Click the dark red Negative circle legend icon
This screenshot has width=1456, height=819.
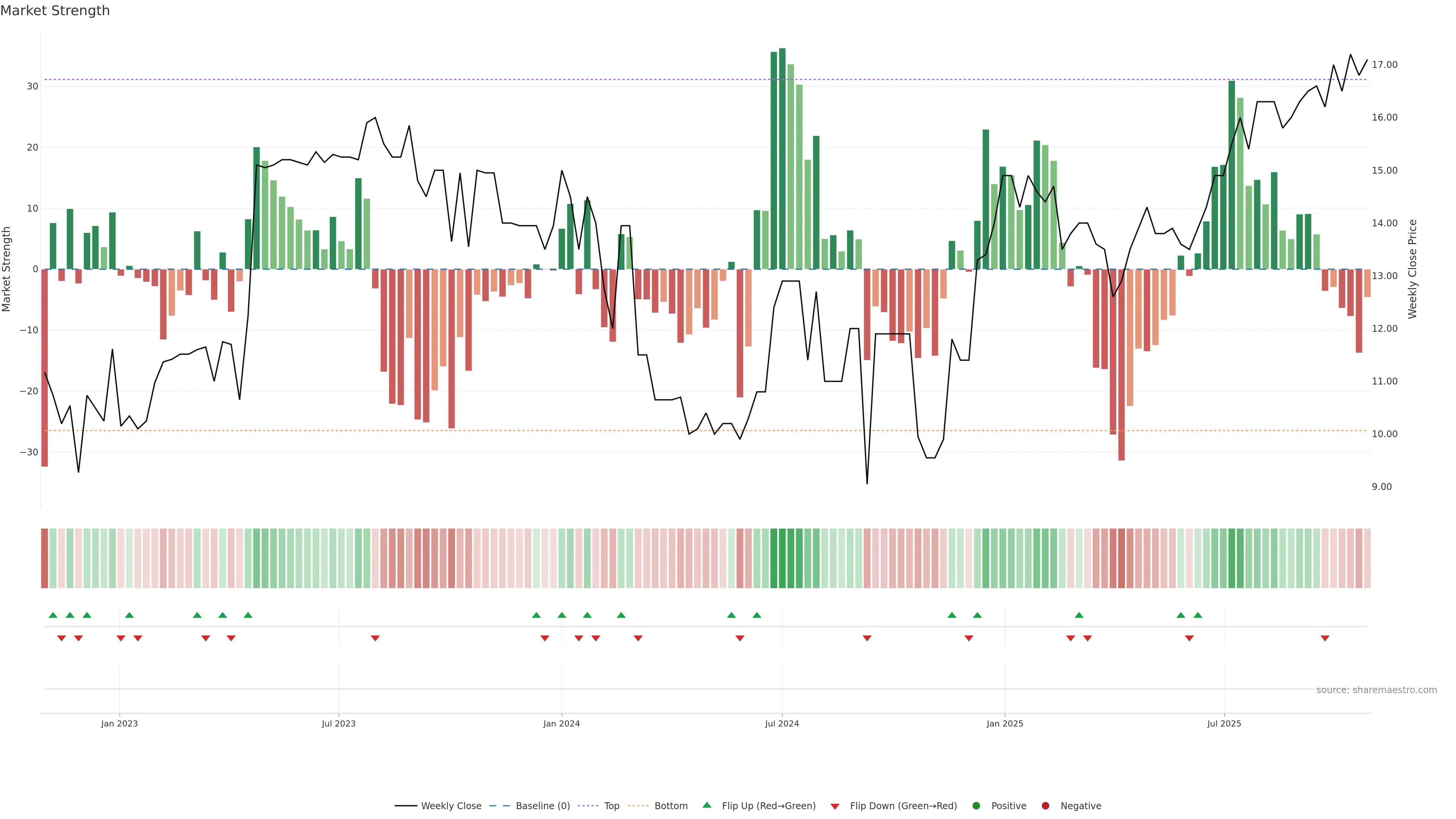1045,805
